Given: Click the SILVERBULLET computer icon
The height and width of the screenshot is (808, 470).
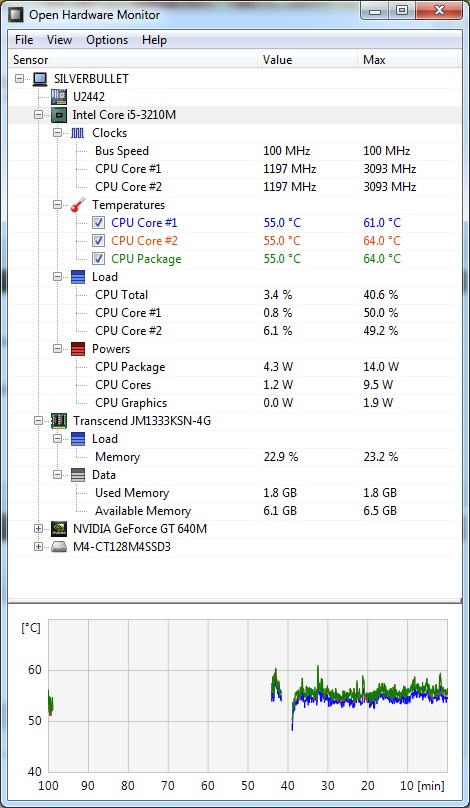Looking at the screenshot, I should coord(40,79).
